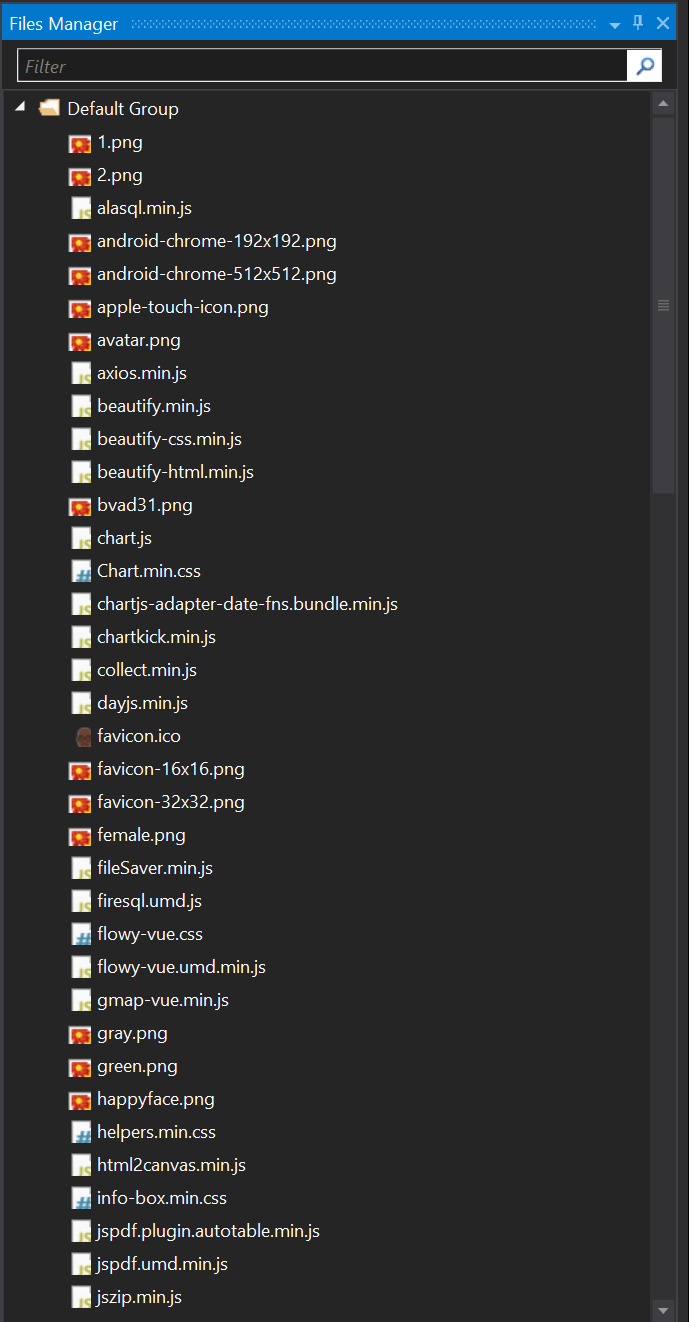Screen dimensions: 689x1322
Task: Click the JS file icon beside axios.min.js
Action: 81,373
